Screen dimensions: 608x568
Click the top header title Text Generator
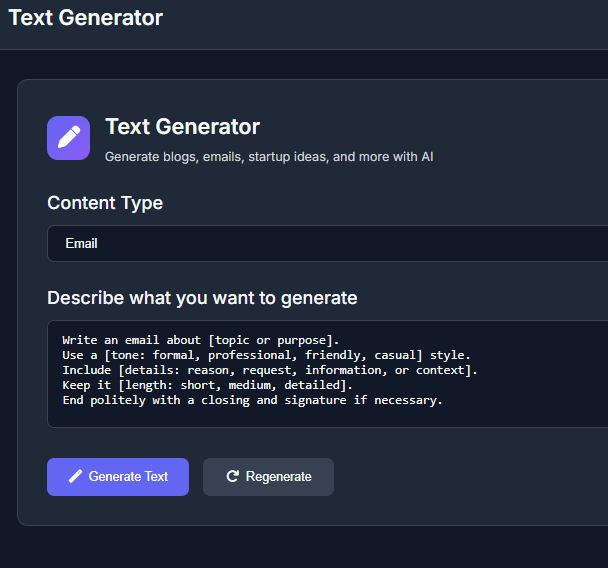click(x=85, y=17)
